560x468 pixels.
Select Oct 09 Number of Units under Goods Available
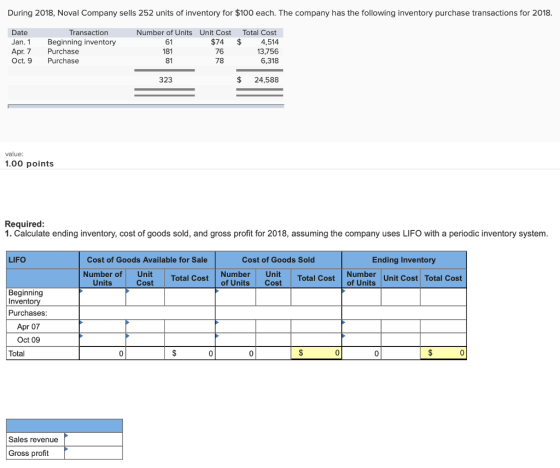click(x=102, y=340)
